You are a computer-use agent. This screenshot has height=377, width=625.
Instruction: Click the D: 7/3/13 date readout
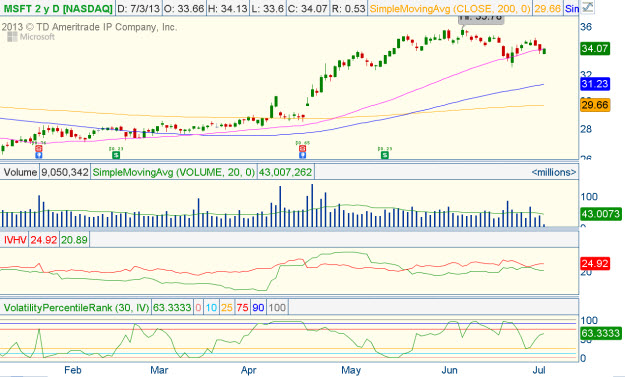[x=138, y=8]
